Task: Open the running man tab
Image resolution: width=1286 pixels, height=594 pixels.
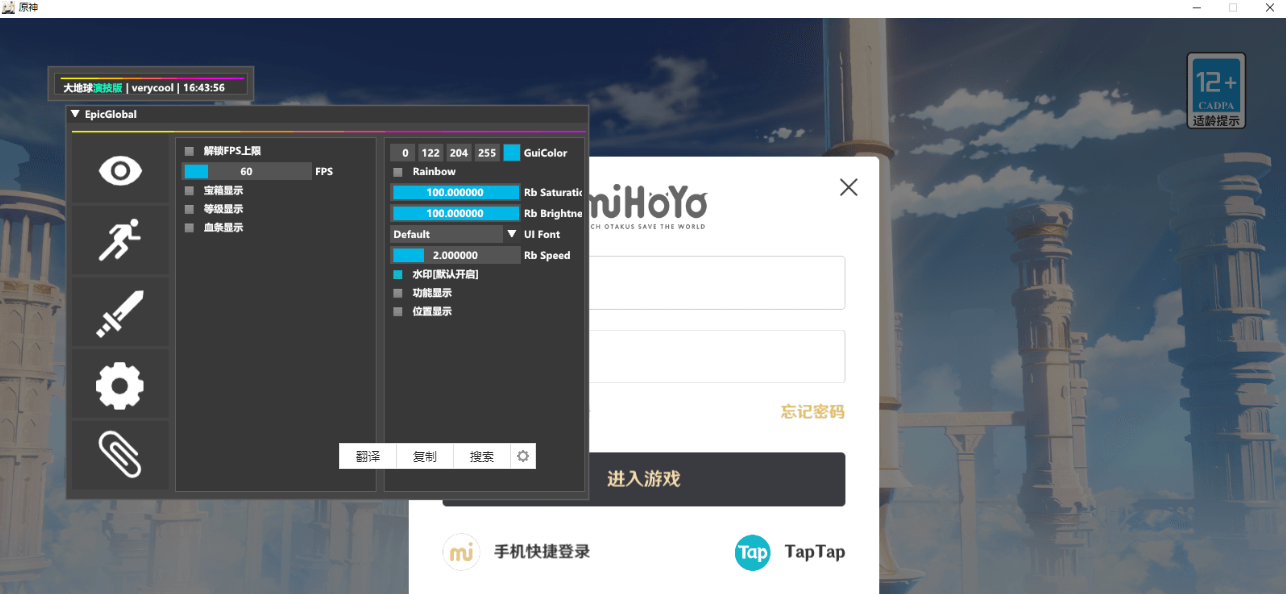Action: pyautogui.click(x=120, y=241)
